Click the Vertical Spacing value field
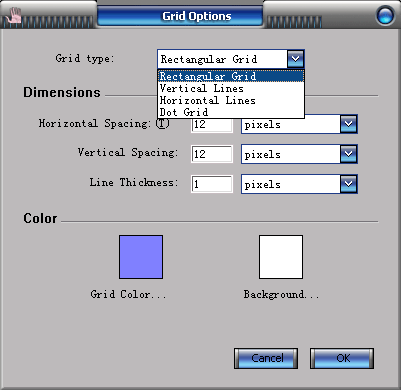This screenshot has width=401, height=390. (212, 154)
